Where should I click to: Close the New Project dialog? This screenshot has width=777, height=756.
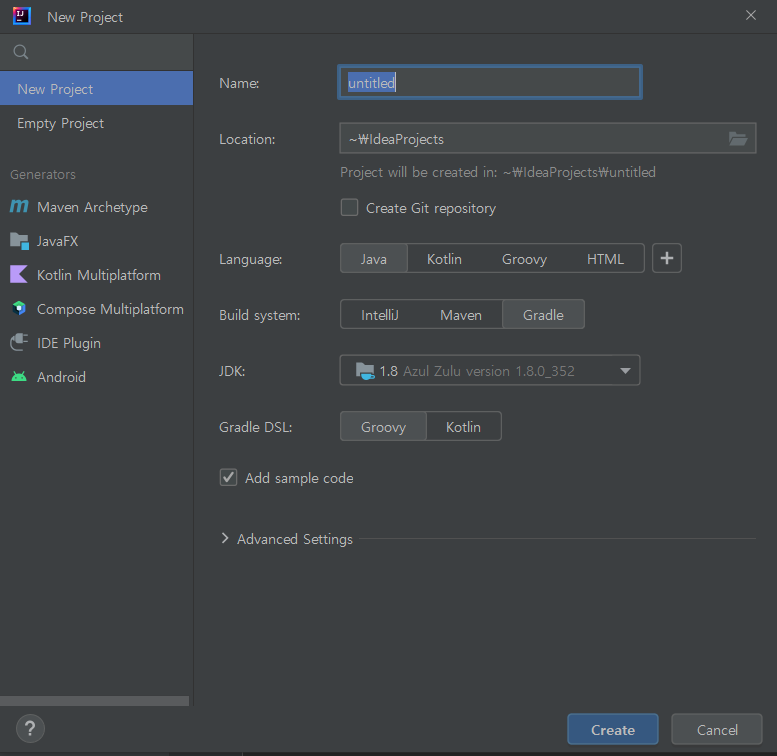coord(751,15)
